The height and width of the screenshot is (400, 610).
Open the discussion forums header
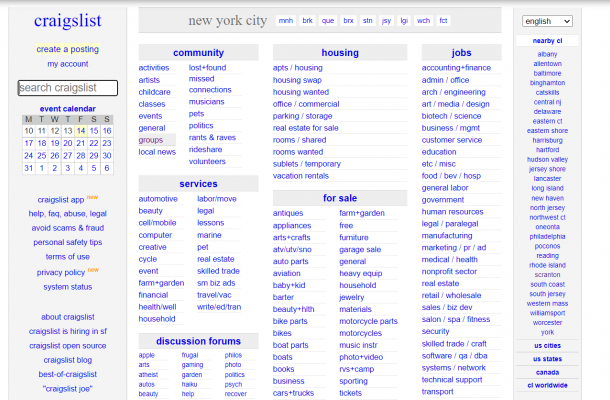(198, 341)
